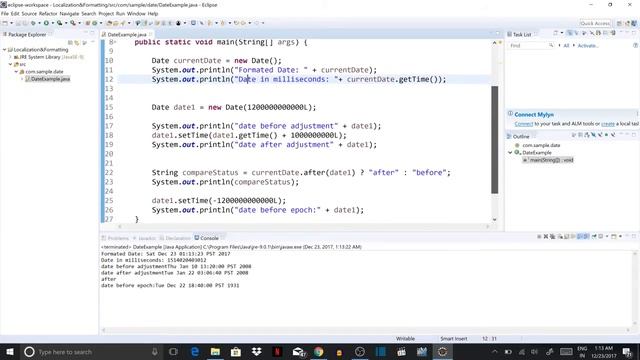Click the Quick Access search field
This screenshot has width=640, height=360.
595,23
